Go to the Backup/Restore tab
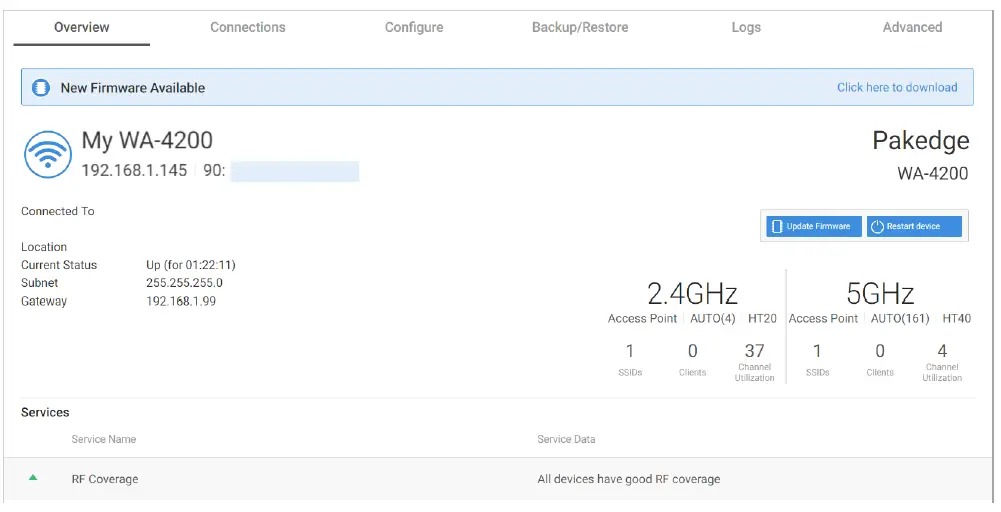Image resolution: width=1001 pixels, height=512 pixels. click(x=580, y=27)
